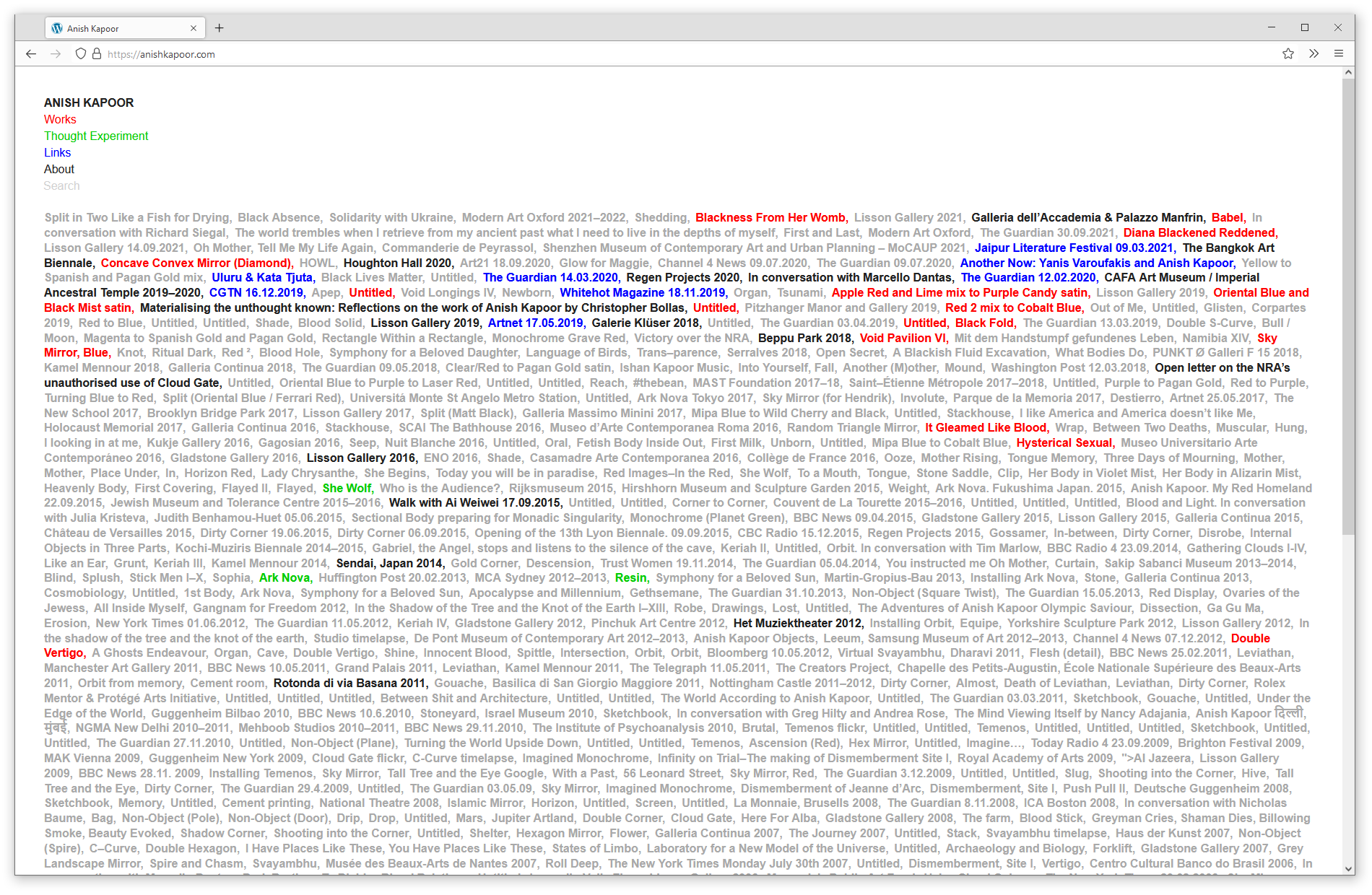The height and width of the screenshot is (895, 1372).
Task: Open The Guardian 12.02.2020 link
Action: [x=1030, y=277]
